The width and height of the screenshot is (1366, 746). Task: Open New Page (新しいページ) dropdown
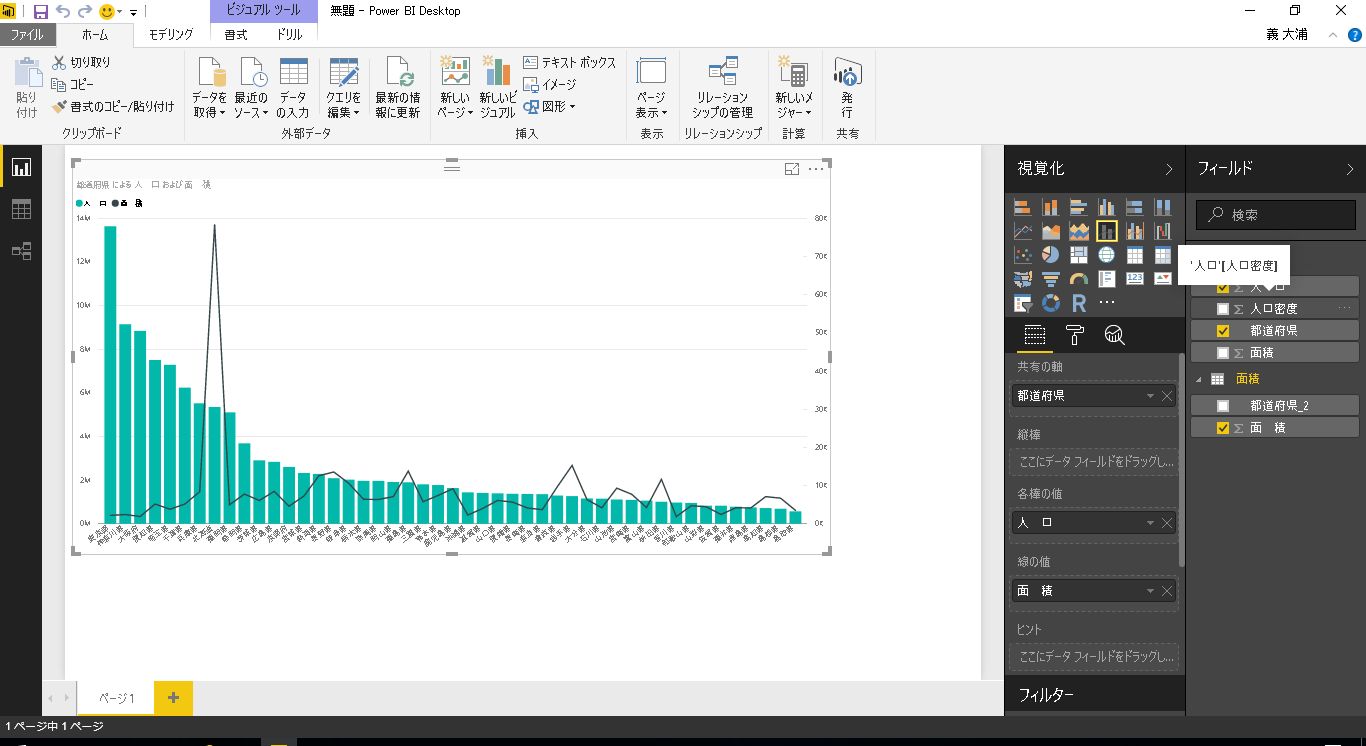455,87
